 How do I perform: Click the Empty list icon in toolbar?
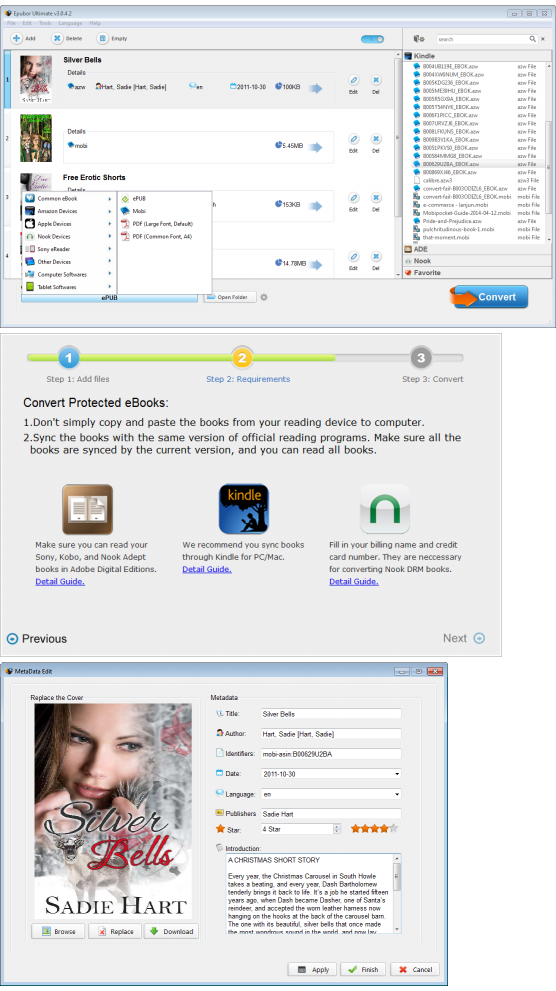pyautogui.click(x=102, y=39)
